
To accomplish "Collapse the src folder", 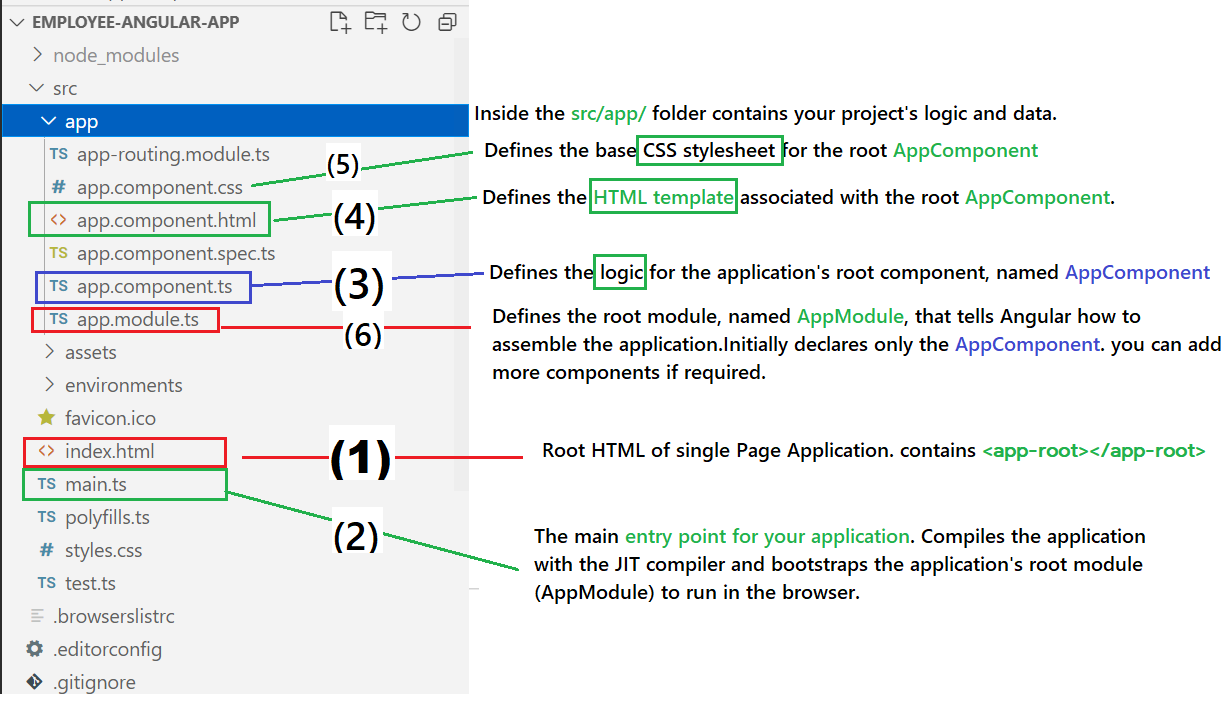I will click(x=38, y=88).
